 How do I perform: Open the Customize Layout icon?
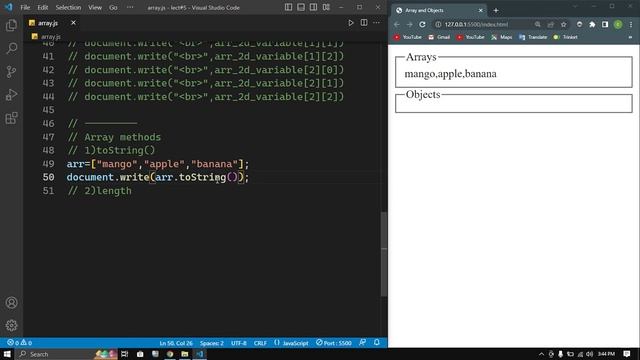pos(326,7)
